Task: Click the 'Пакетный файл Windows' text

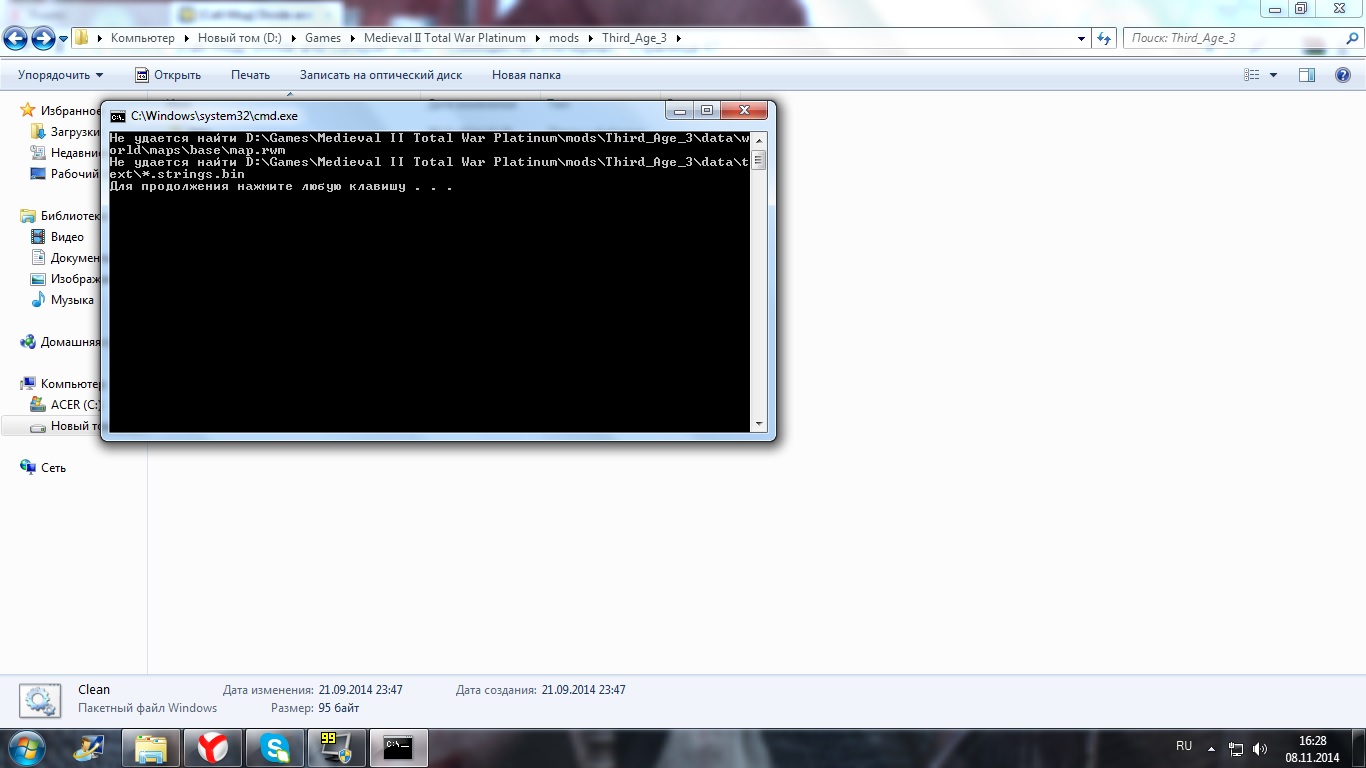Action: click(x=148, y=708)
